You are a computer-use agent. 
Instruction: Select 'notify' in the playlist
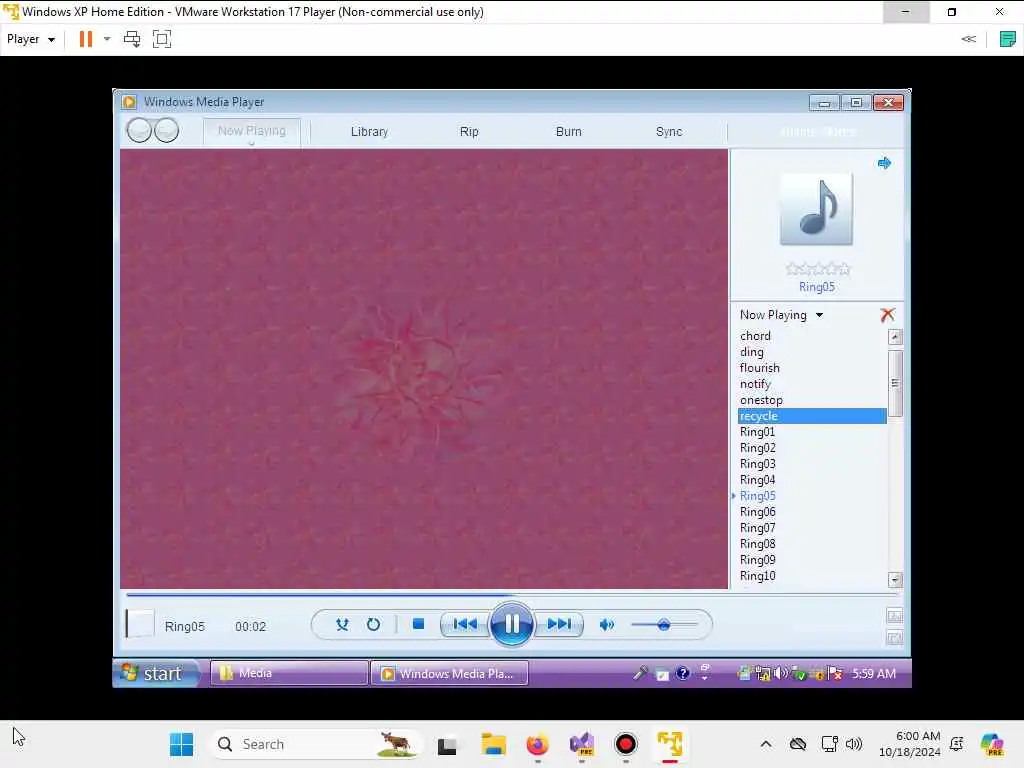click(x=755, y=384)
